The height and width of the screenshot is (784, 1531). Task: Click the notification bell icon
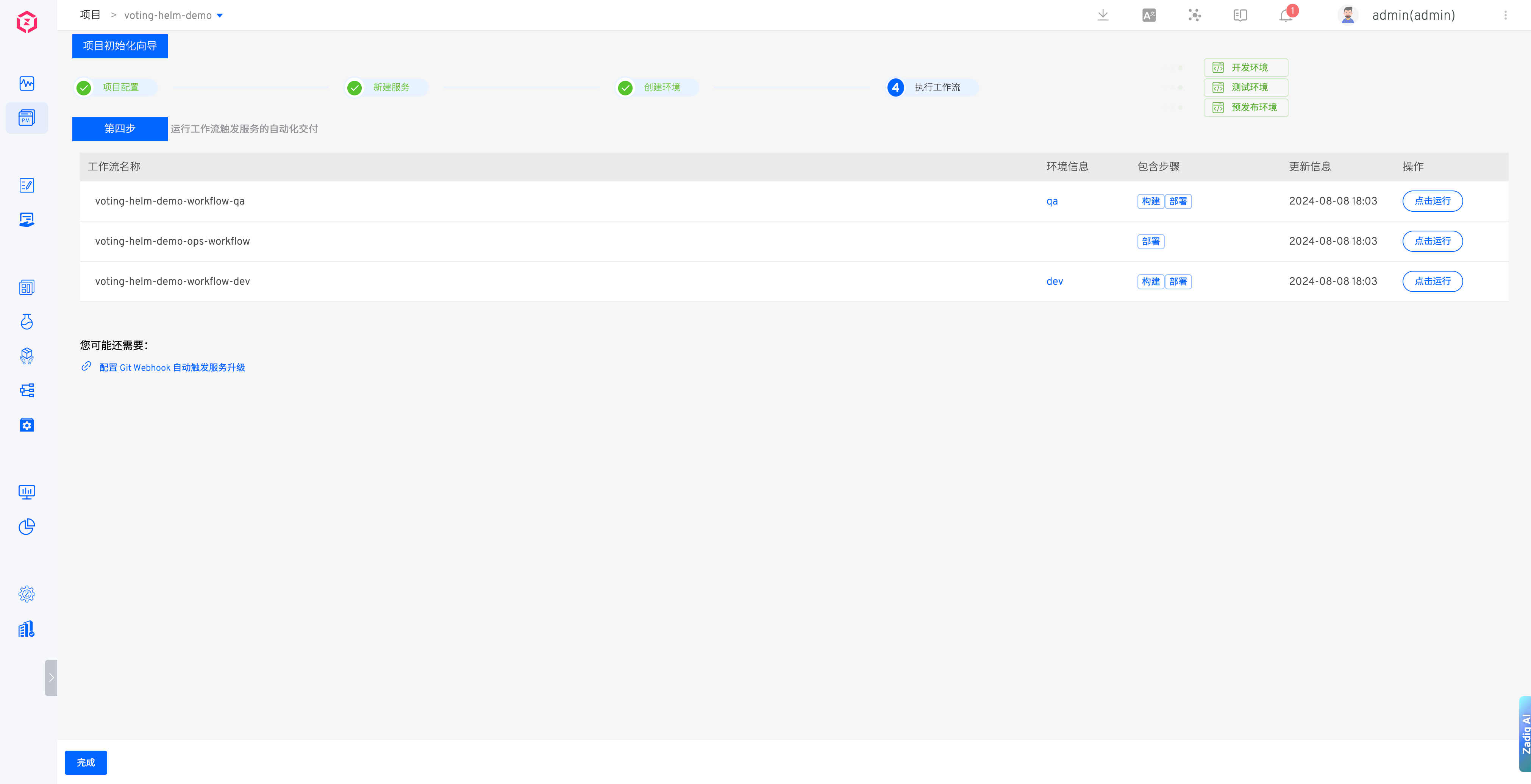[x=1286, y=16]
